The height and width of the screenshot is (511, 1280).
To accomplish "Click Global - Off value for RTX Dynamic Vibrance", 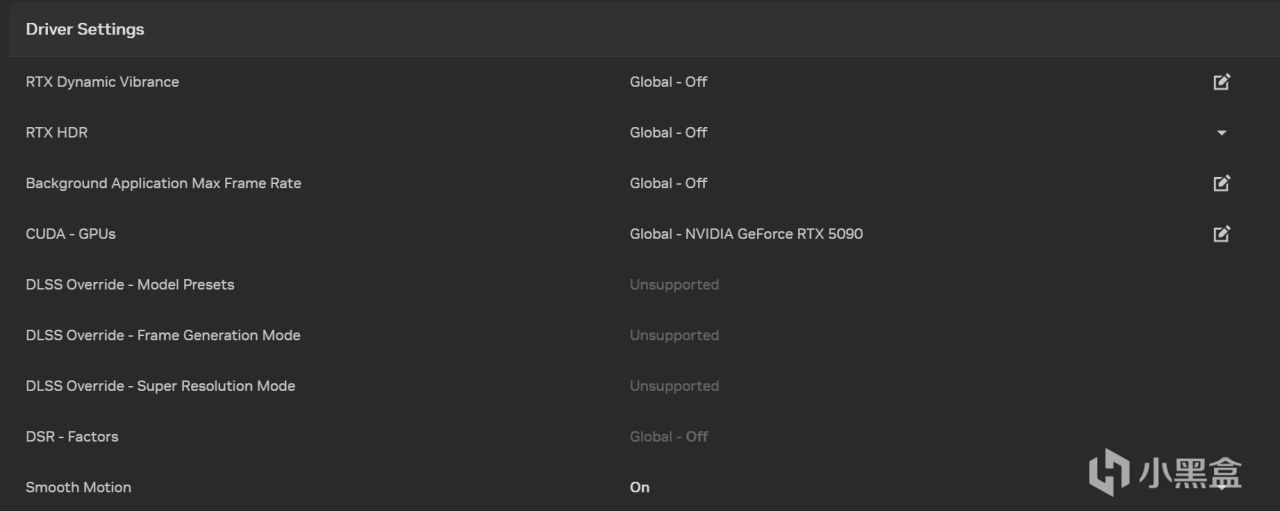I will (668, 82).
